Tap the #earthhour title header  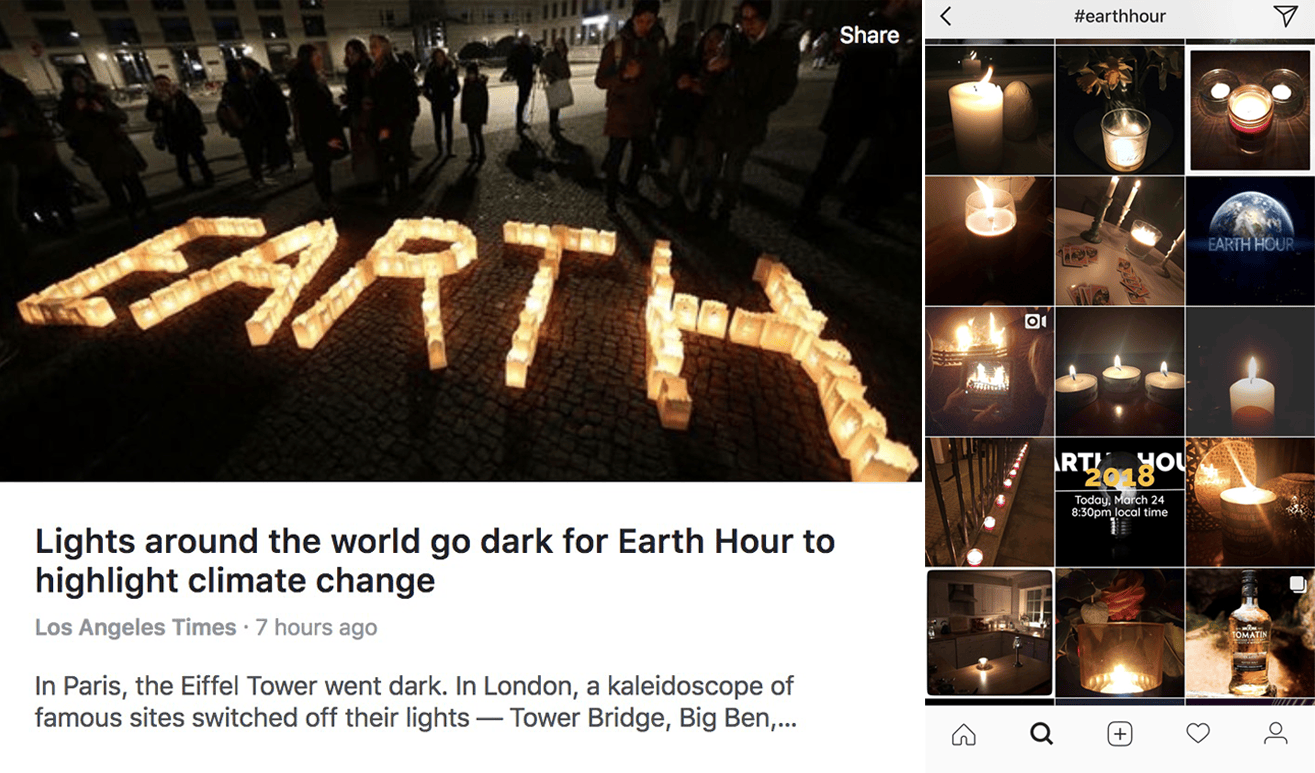tap(1119, 16)
